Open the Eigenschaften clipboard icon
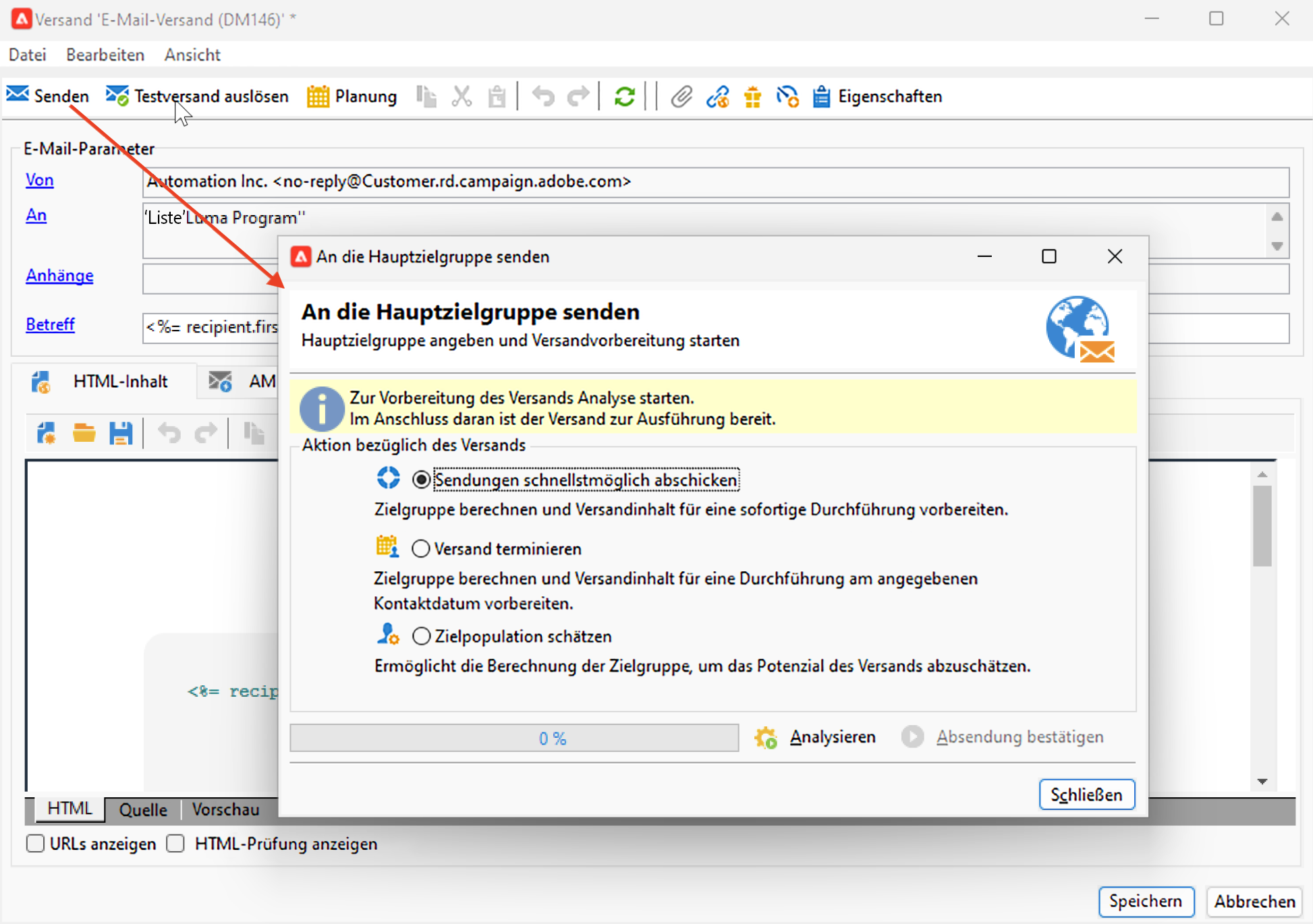Viewport: 1313px width, 924px height. (x=821, y=96)
